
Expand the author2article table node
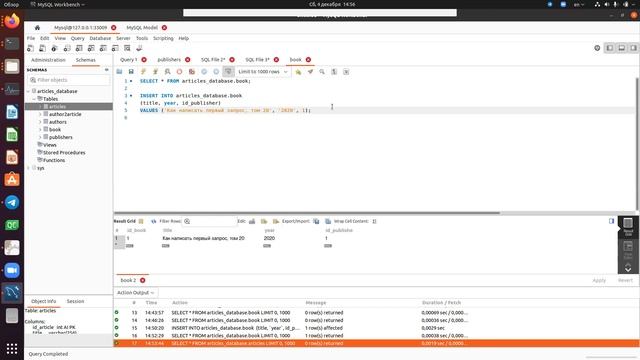[40, 114]
